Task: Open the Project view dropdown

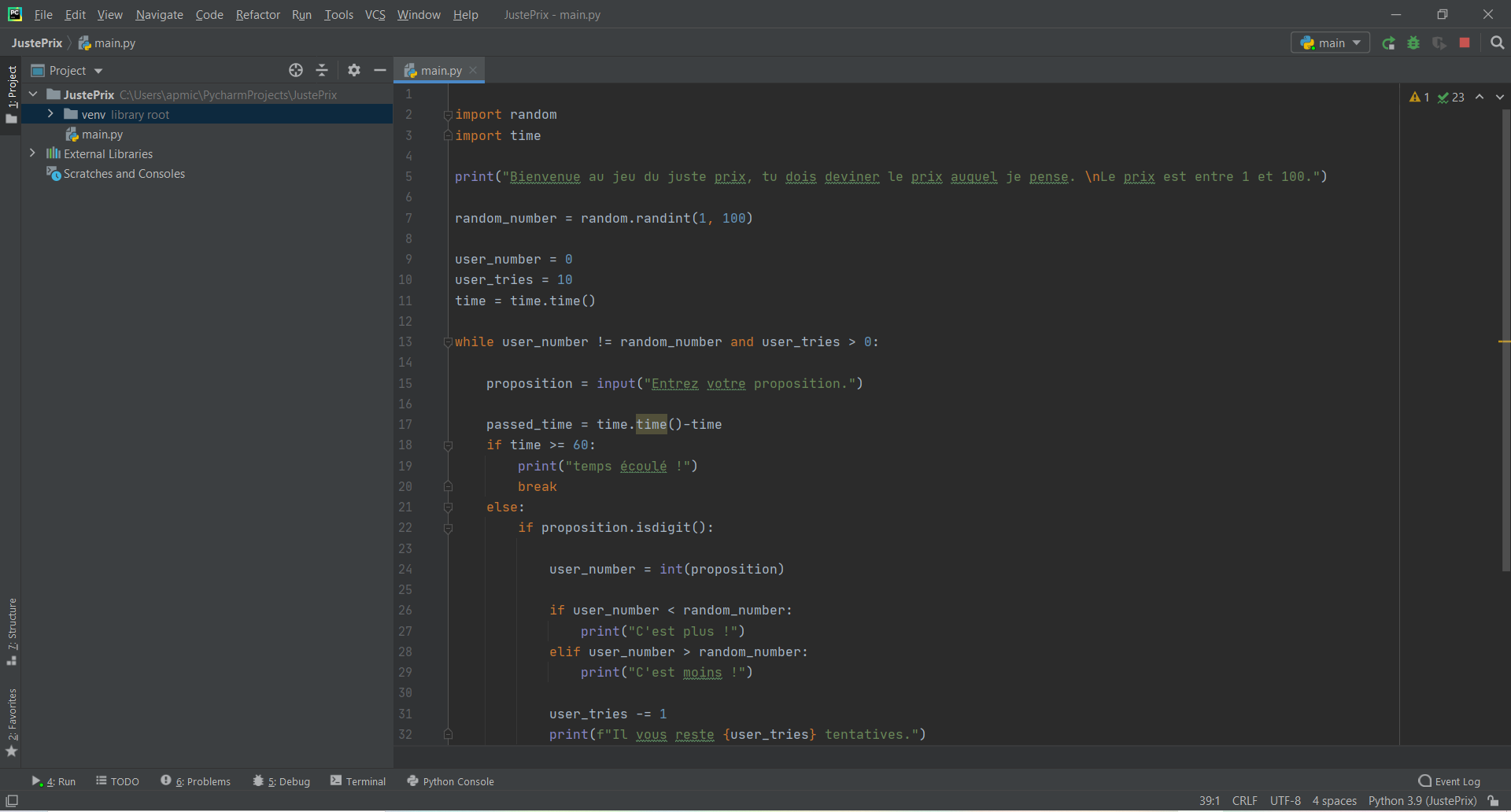Action: click(67, 71)
